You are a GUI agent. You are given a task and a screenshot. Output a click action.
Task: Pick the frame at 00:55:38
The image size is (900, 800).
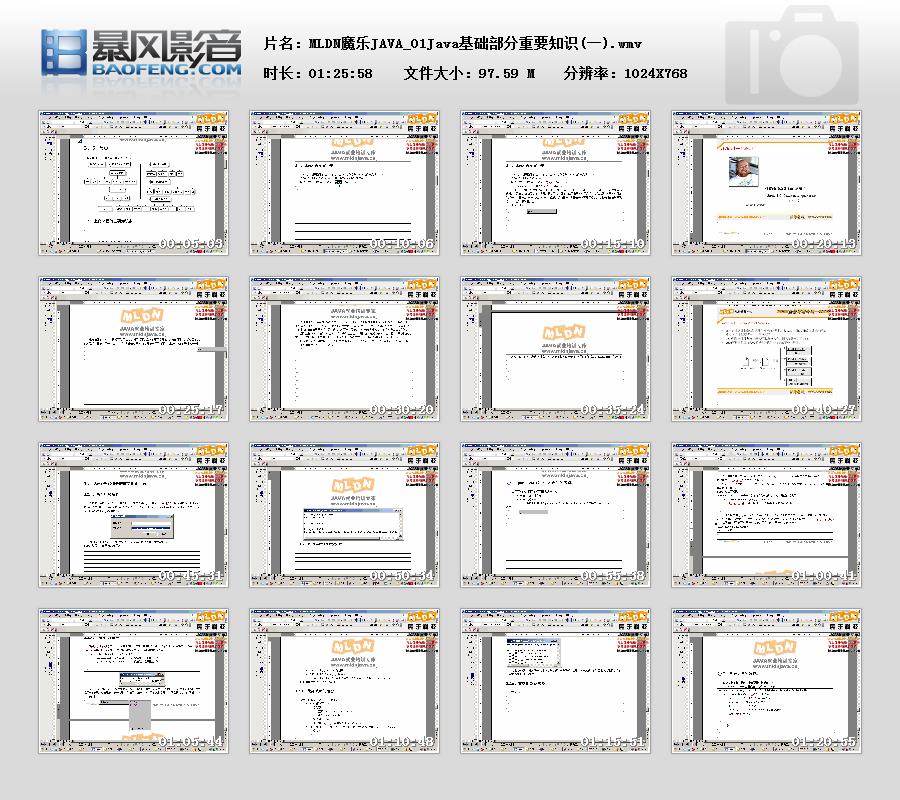click(555, 514)
